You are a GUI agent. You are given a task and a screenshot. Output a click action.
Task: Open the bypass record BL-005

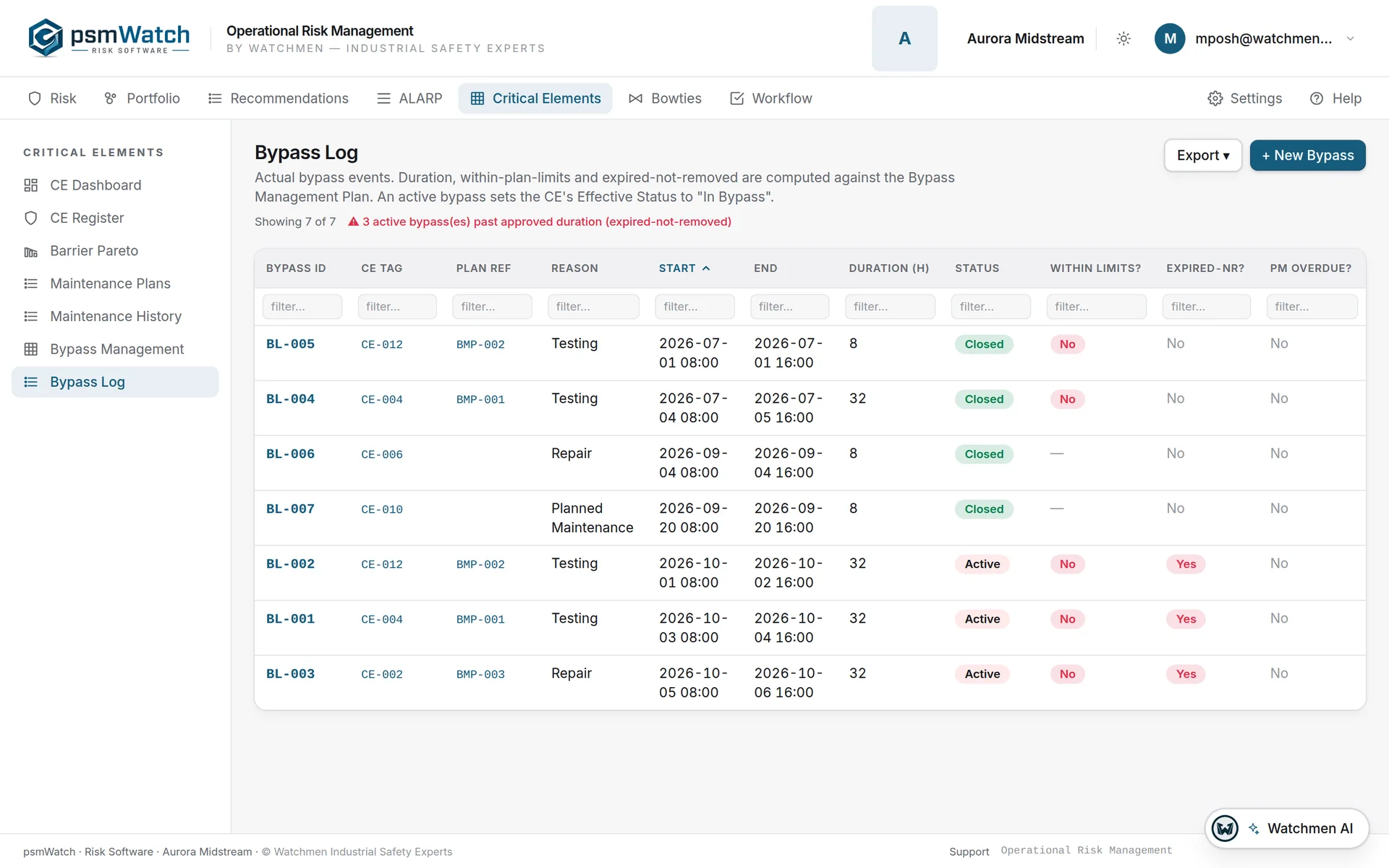(290, 344)
